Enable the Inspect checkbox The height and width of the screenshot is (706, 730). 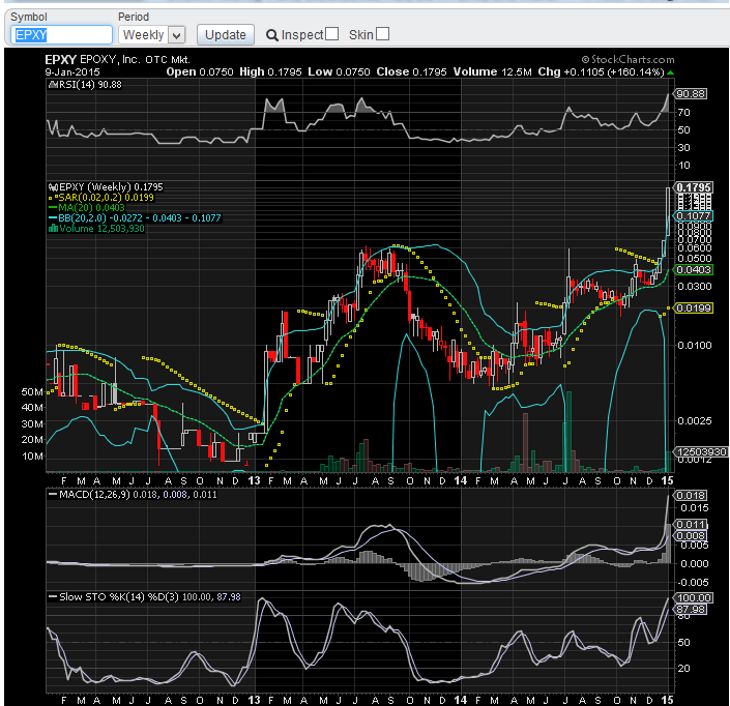point(331,34)
